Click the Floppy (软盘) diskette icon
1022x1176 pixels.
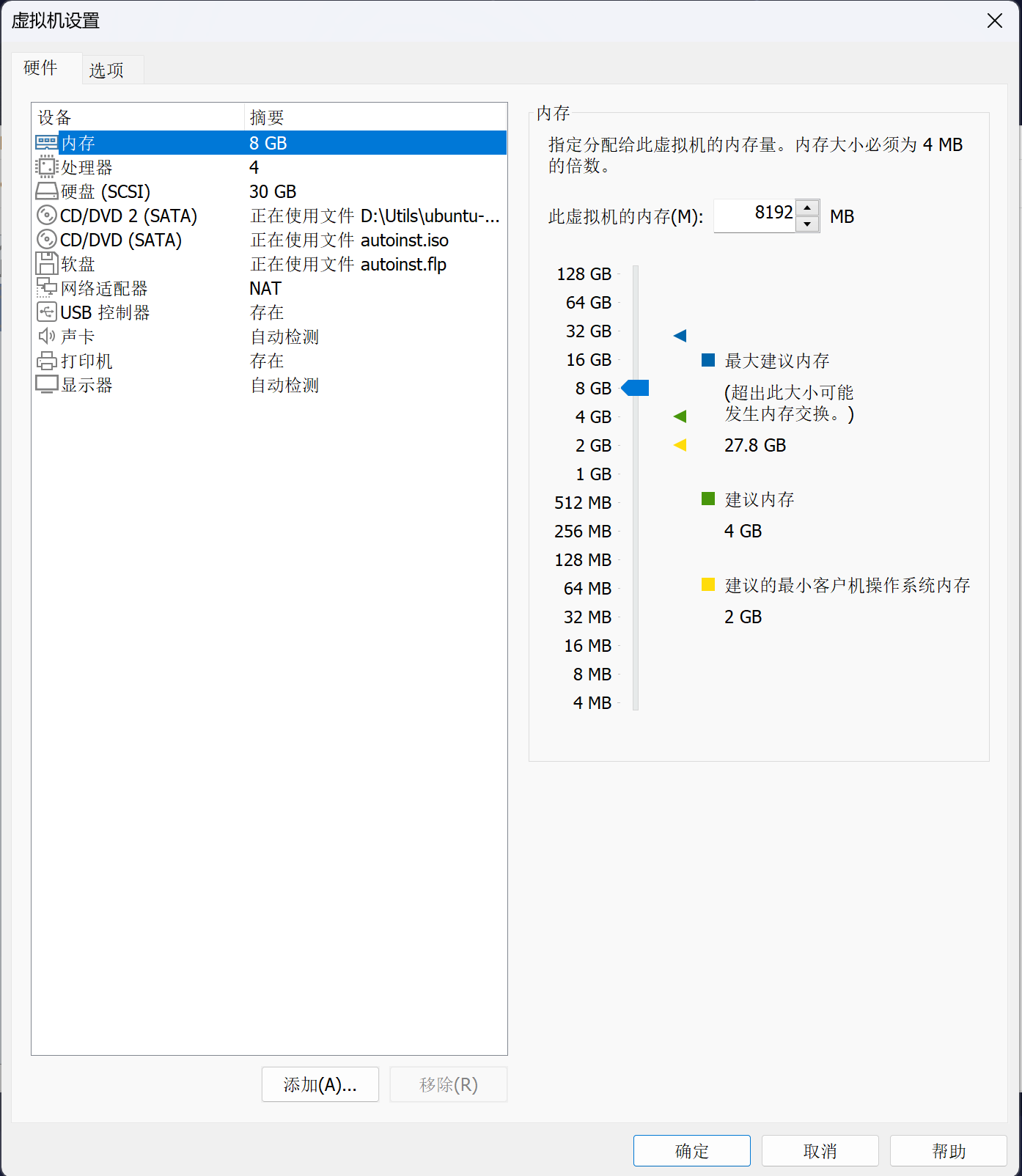[x=47, y=263]
